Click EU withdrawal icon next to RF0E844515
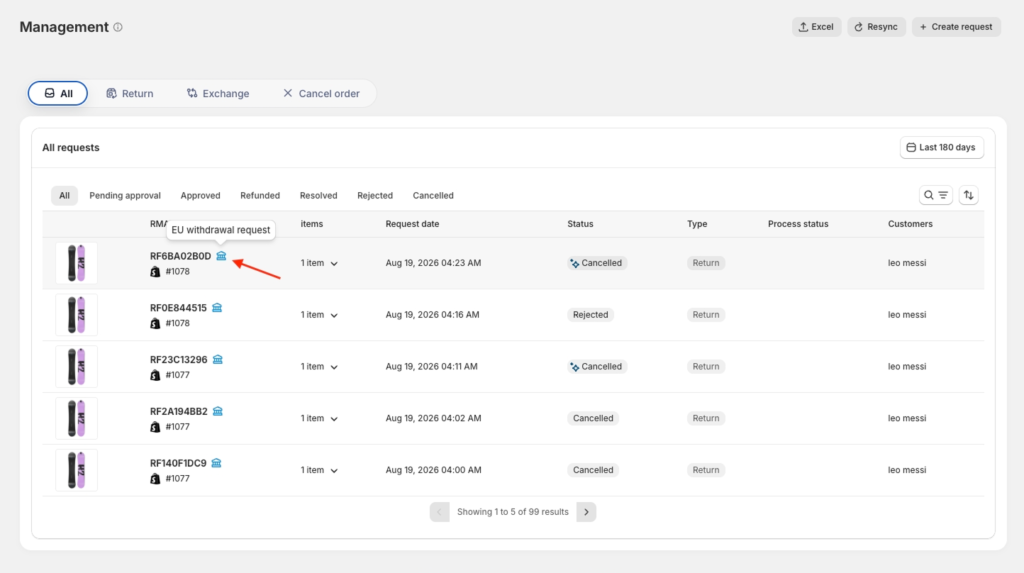This screenshot has height=573, width=1024. [x=217, y=308]
